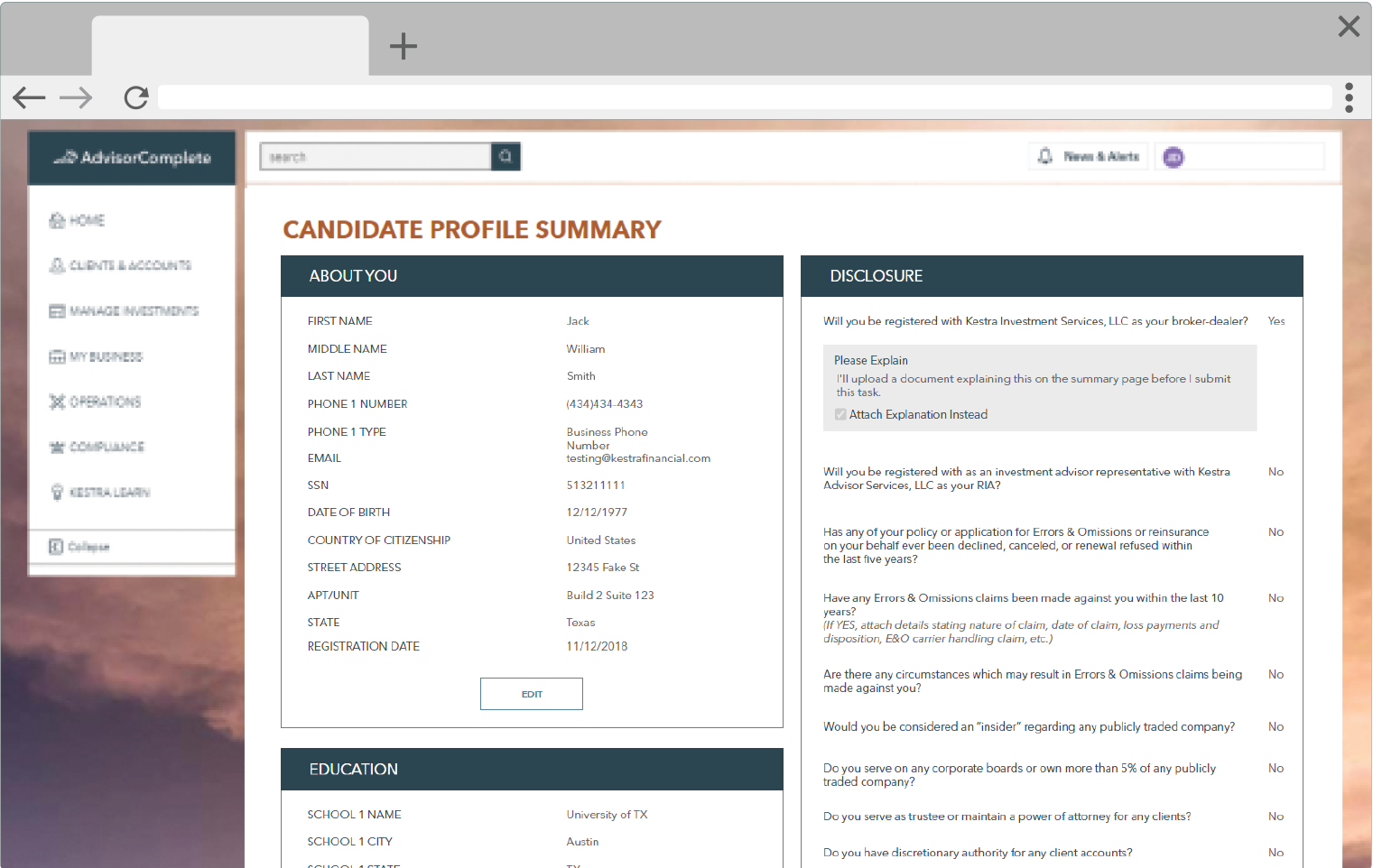Viewport: 1373px width, 868px height.
Task: Click the purple user avatar icon
Action: [x=1173, y=158]
